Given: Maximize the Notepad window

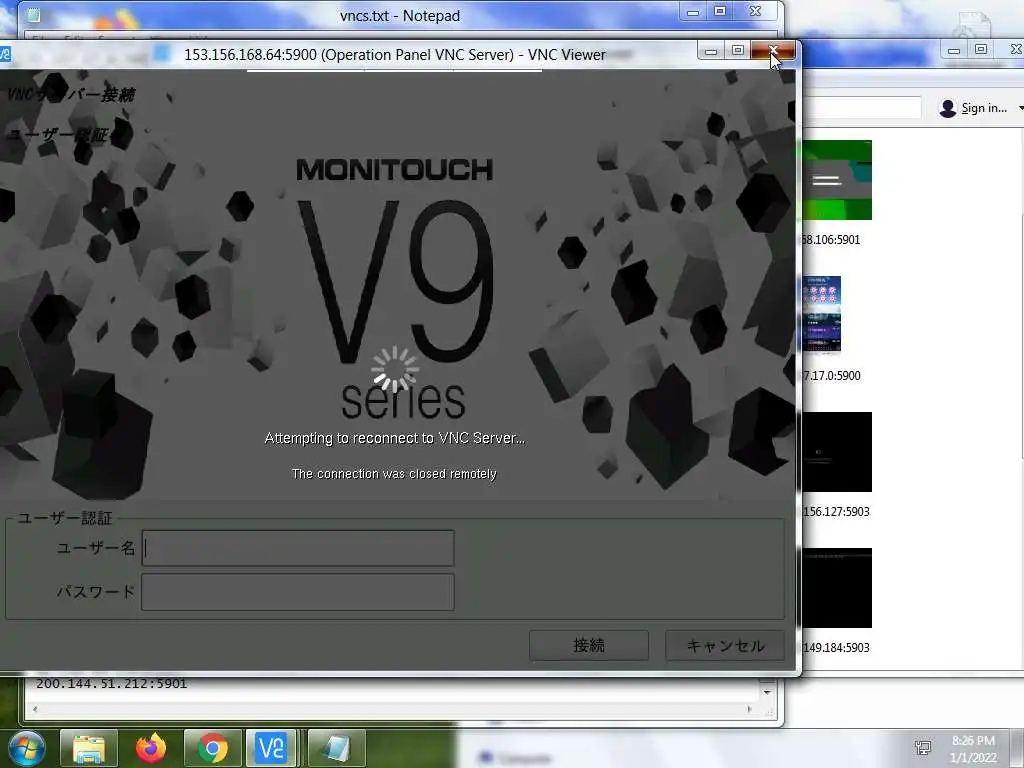Looking at the screenshot, I should click(x=720, y=11).
